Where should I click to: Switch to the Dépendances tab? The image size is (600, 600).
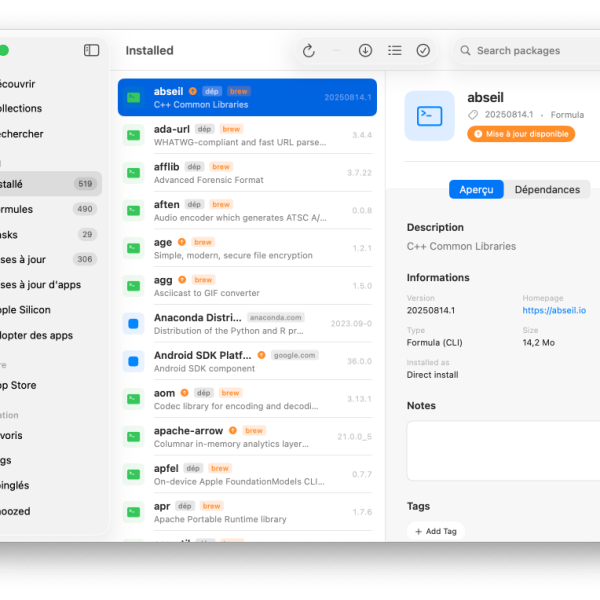tap(547, 189)
